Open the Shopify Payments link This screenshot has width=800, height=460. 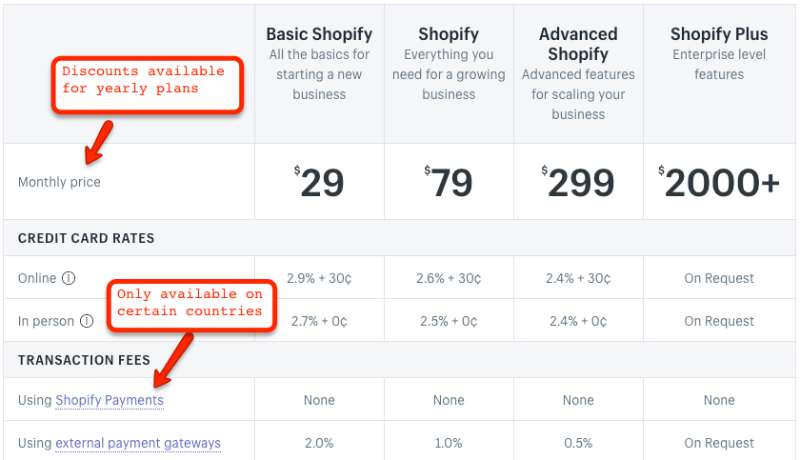[x=110, y=400]
